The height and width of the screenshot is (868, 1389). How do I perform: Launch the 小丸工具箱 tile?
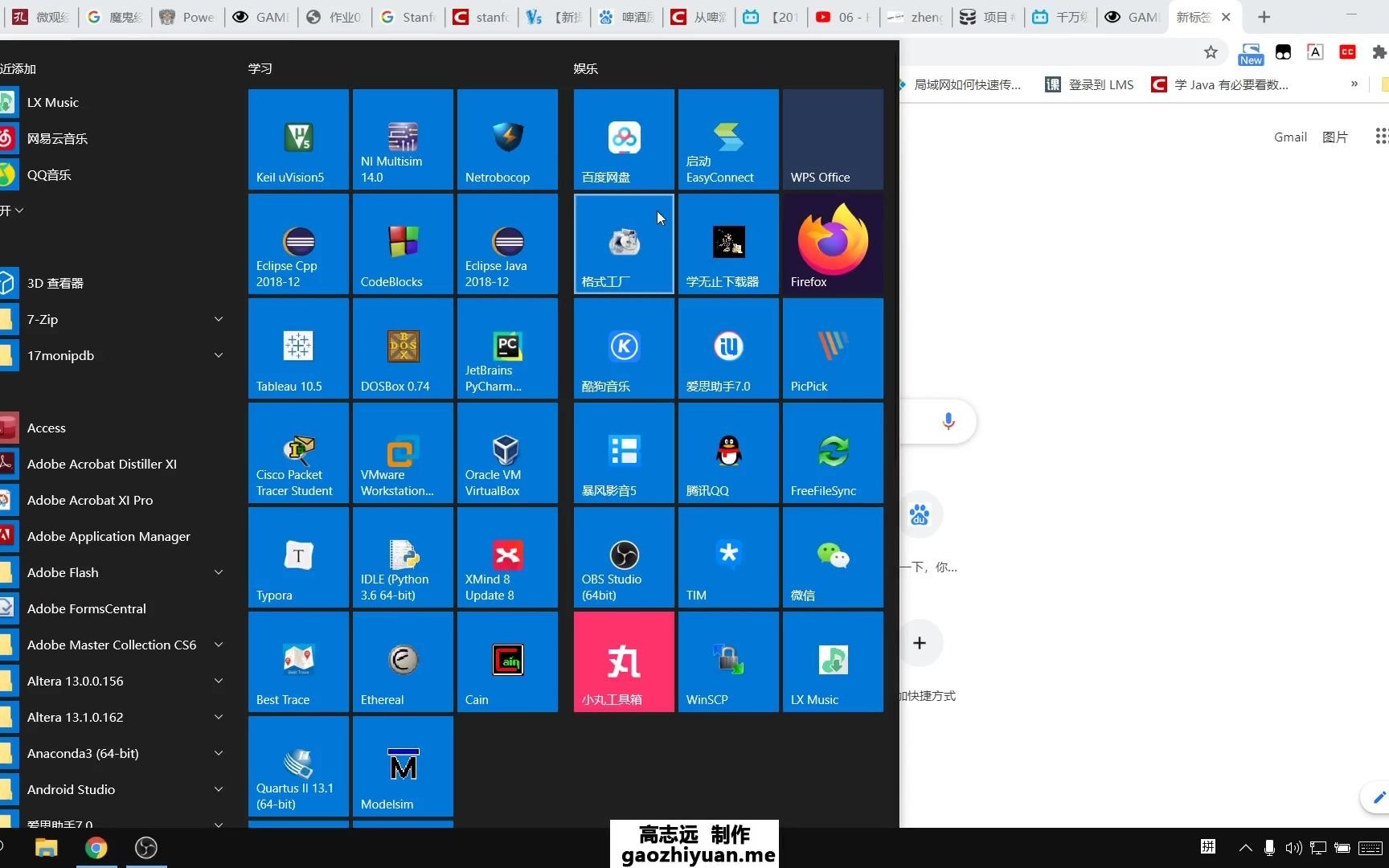pyautogui.click(x=624, y=661)
